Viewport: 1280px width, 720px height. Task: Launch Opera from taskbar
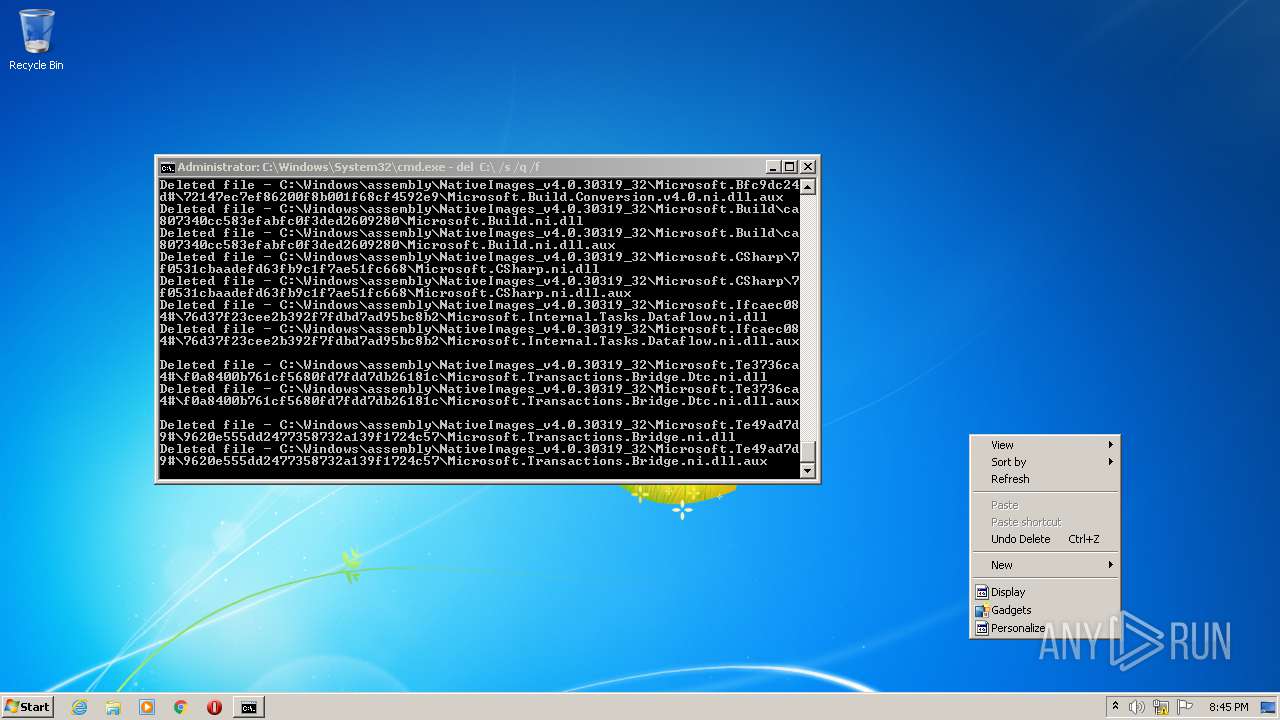[214, 707]
